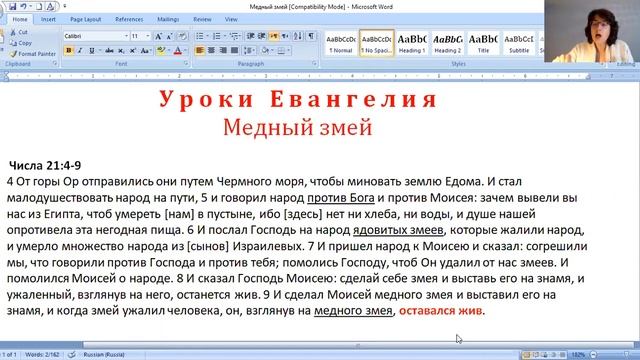Viewport: 640px width, 360px height.
Task: Toggle show paragraph marks
Action: tap(311, 36)
